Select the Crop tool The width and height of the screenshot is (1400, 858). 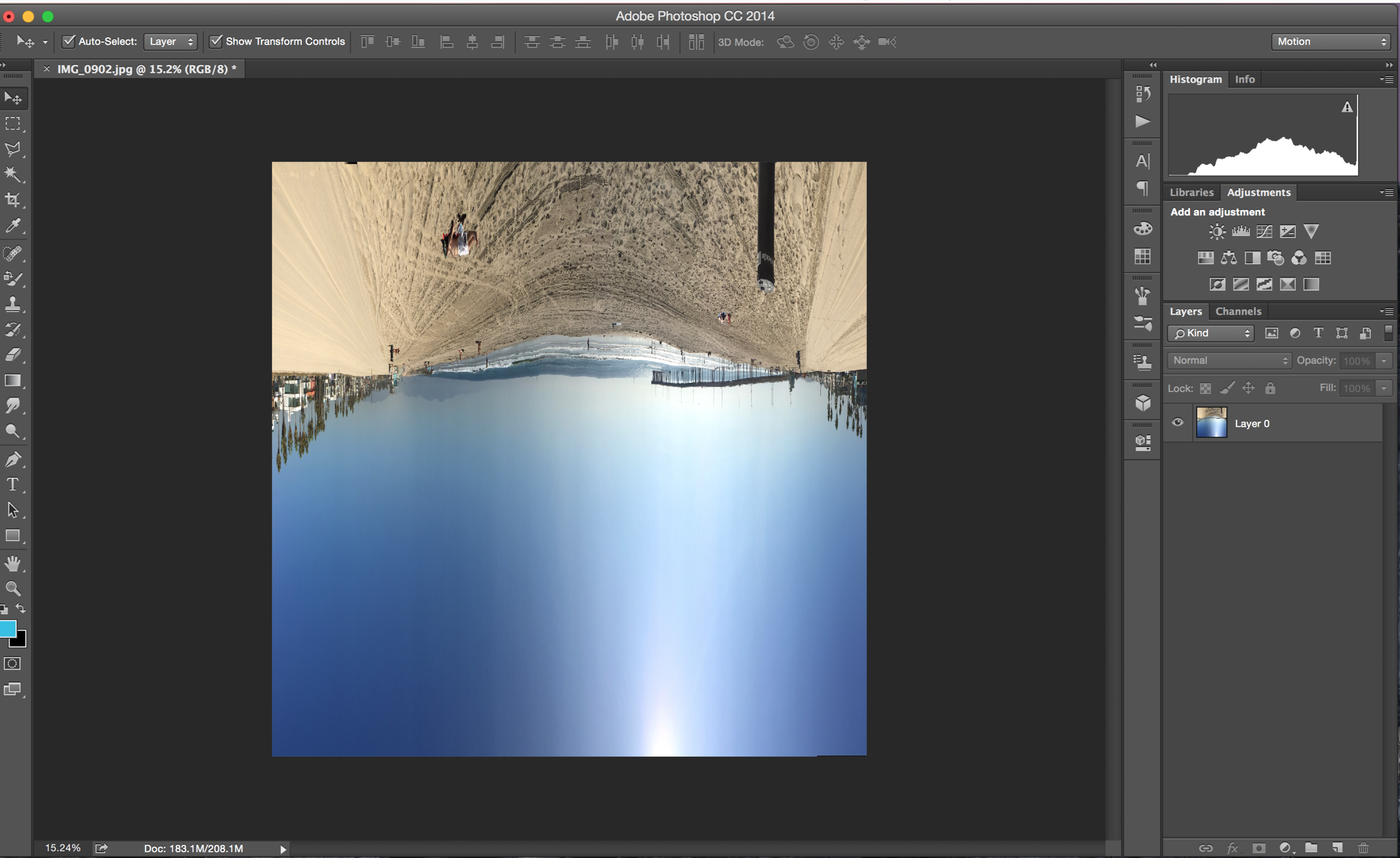tap(13, 199)
